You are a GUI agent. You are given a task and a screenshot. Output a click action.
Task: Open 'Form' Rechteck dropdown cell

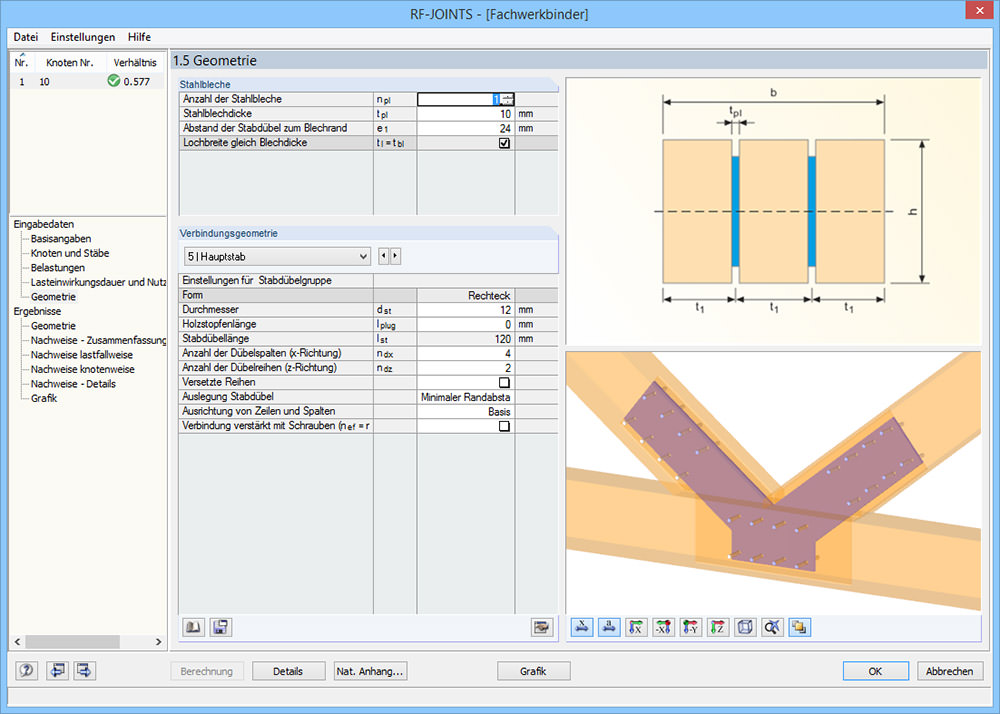(466, 295)
